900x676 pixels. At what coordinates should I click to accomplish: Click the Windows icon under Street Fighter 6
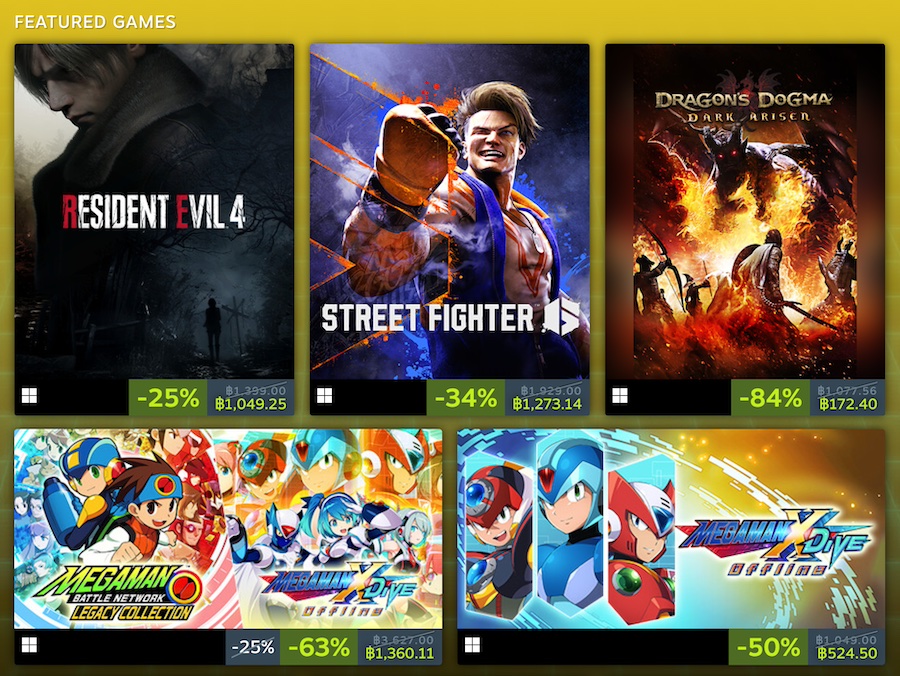(x=324, y=395)
